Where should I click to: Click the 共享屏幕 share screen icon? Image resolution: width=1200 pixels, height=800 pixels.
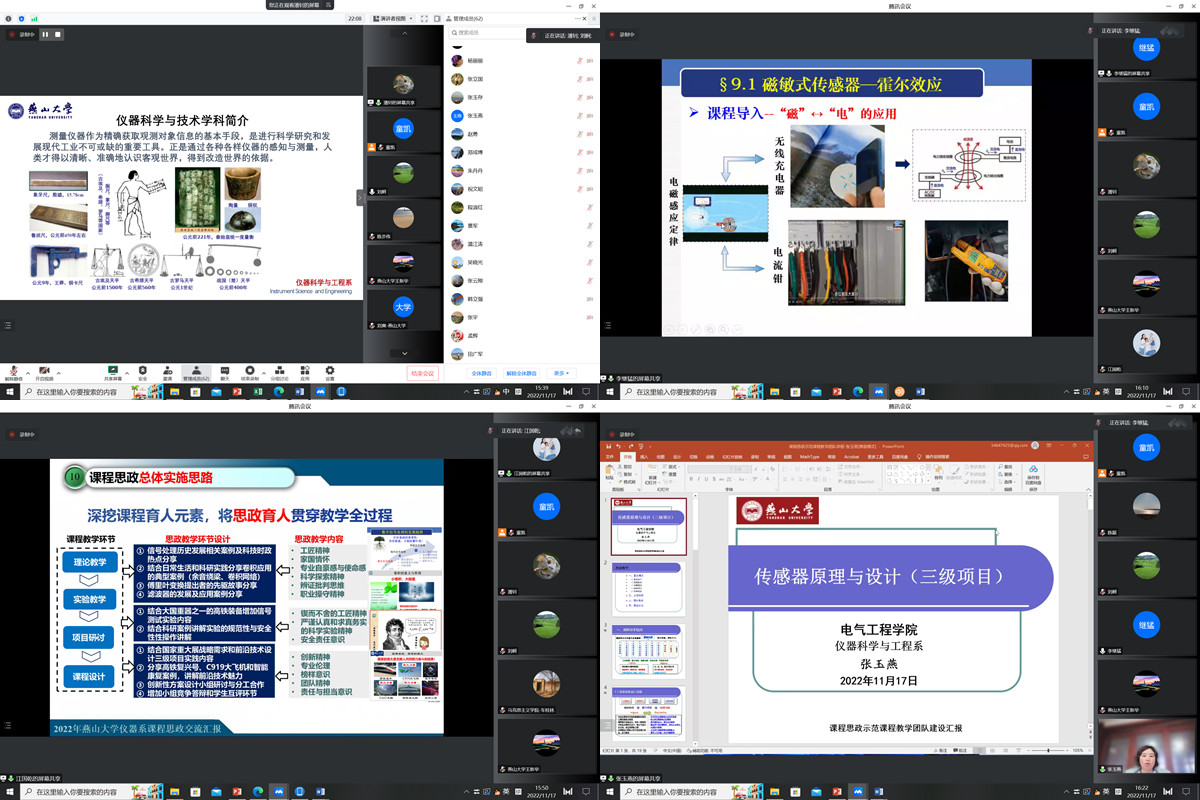[x=113, y=370]
